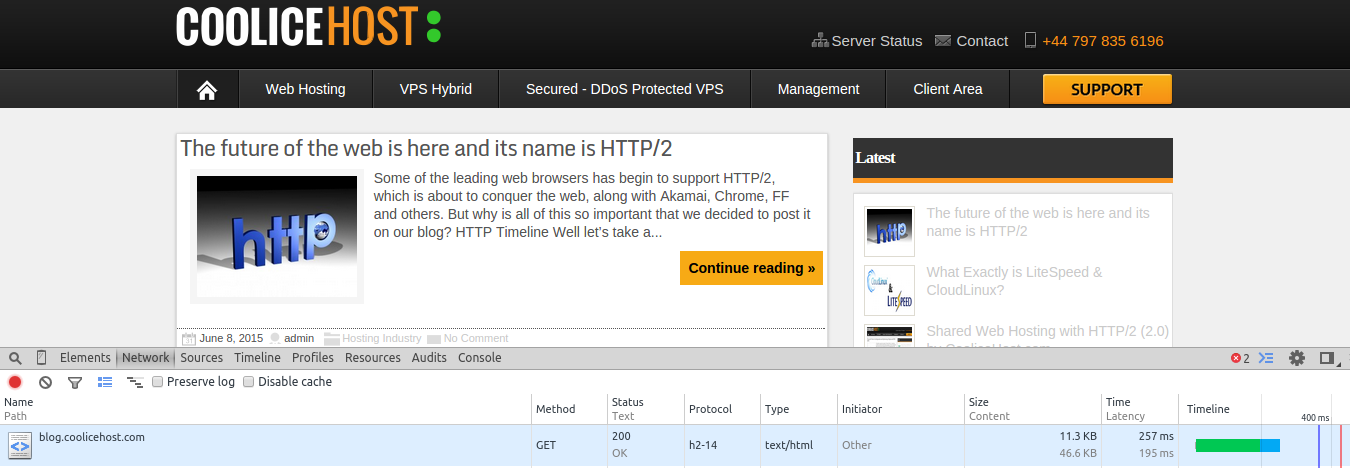Click the green request timeline bar
This screenshot has height=468, width=1350.
coord(1228,445)
